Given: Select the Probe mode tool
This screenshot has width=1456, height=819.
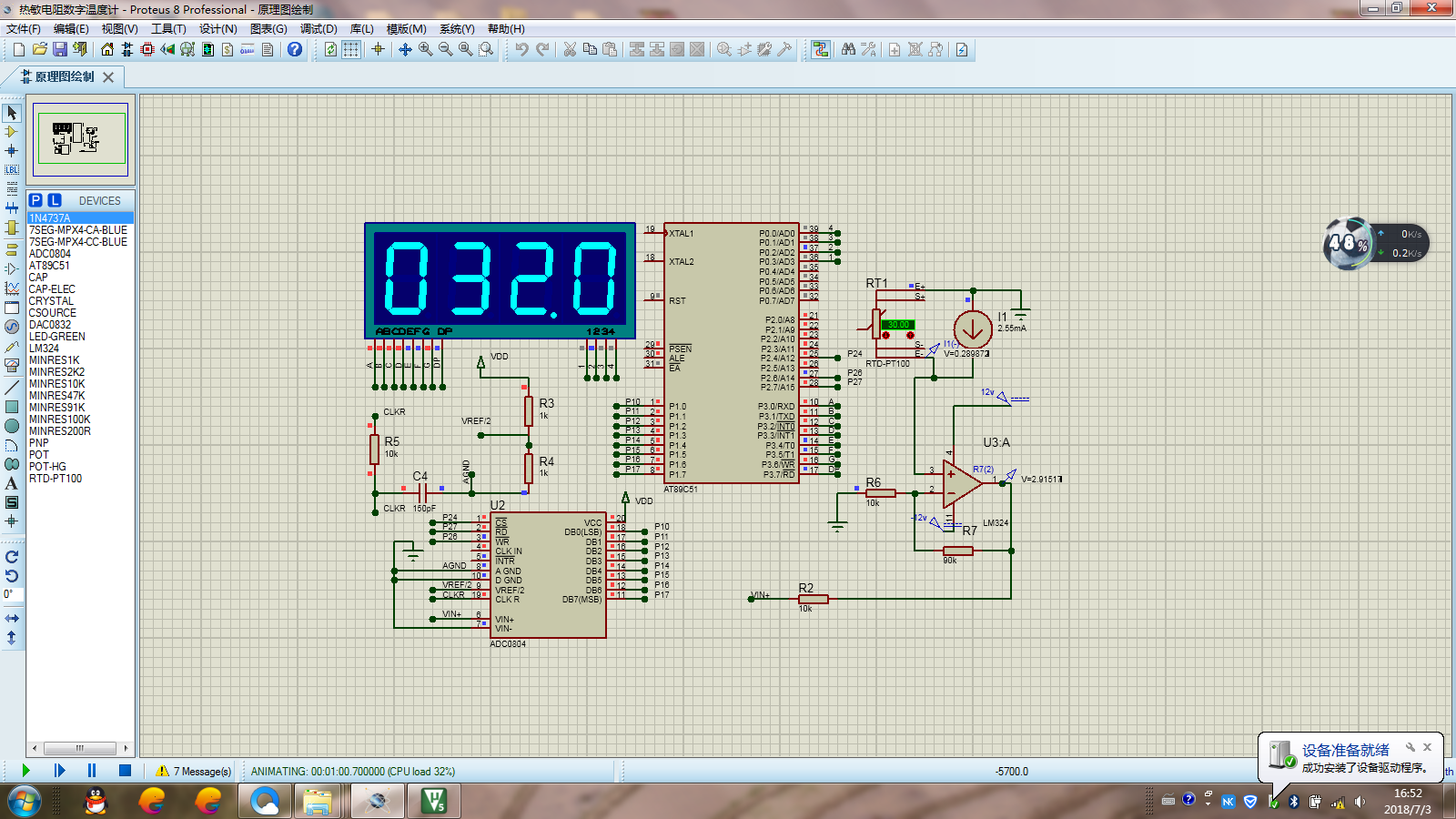Looking at the screenshot, I should pos(12,346).
